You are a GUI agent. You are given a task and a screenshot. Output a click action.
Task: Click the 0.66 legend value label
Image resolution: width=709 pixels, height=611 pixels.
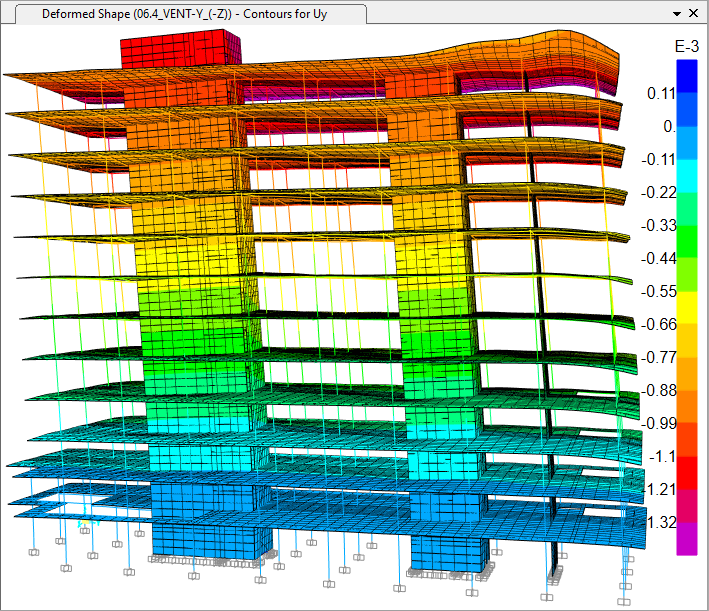pyautogui.click(x=660, y=324)
